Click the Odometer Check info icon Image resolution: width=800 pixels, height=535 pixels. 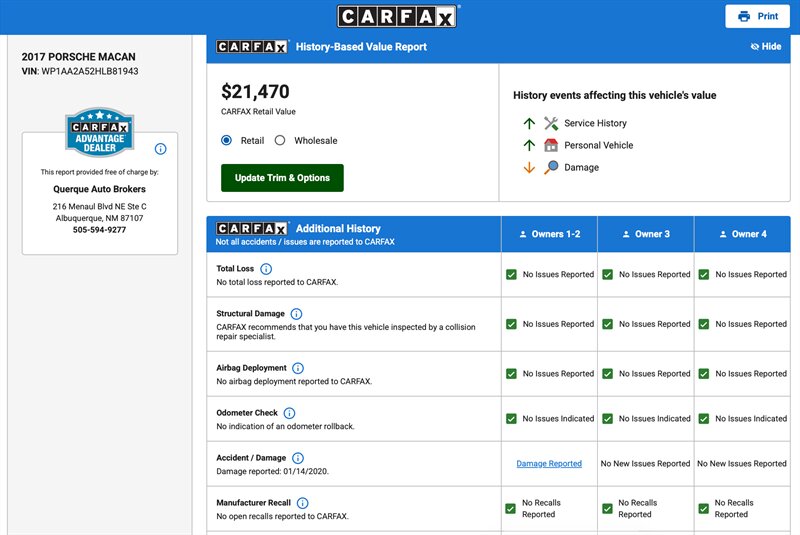tap(289, 413)
